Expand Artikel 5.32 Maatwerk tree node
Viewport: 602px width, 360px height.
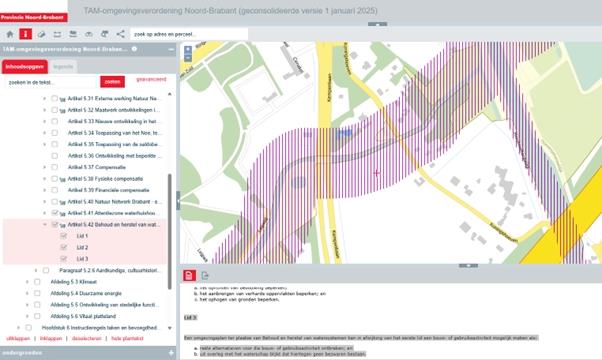click(45, 110)
